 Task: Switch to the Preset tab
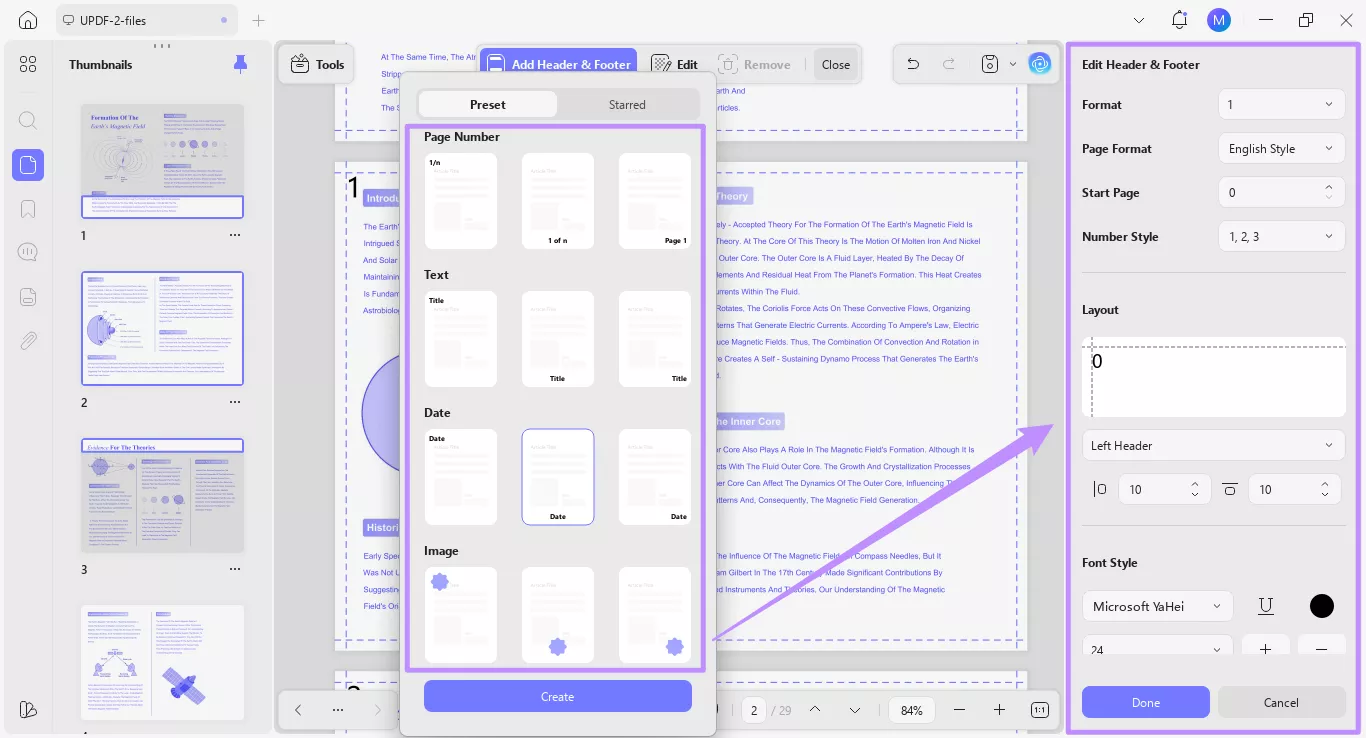(x=487, y=104)
